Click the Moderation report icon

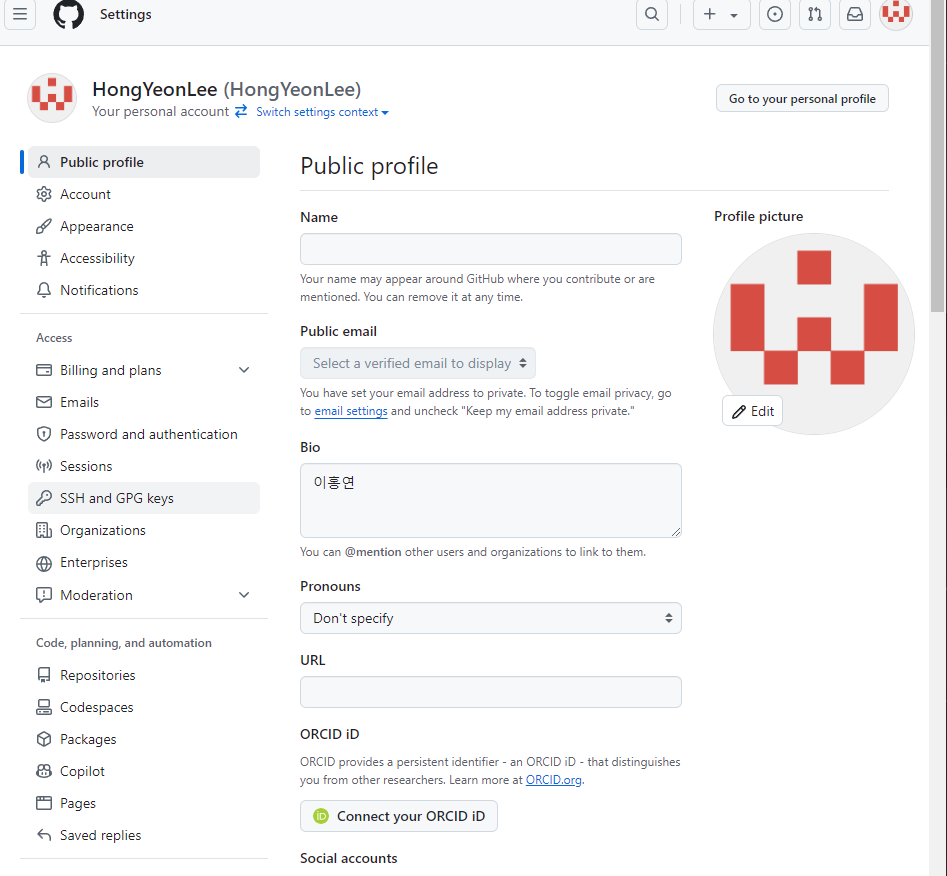pyautogui.click(x=44, y=595)
